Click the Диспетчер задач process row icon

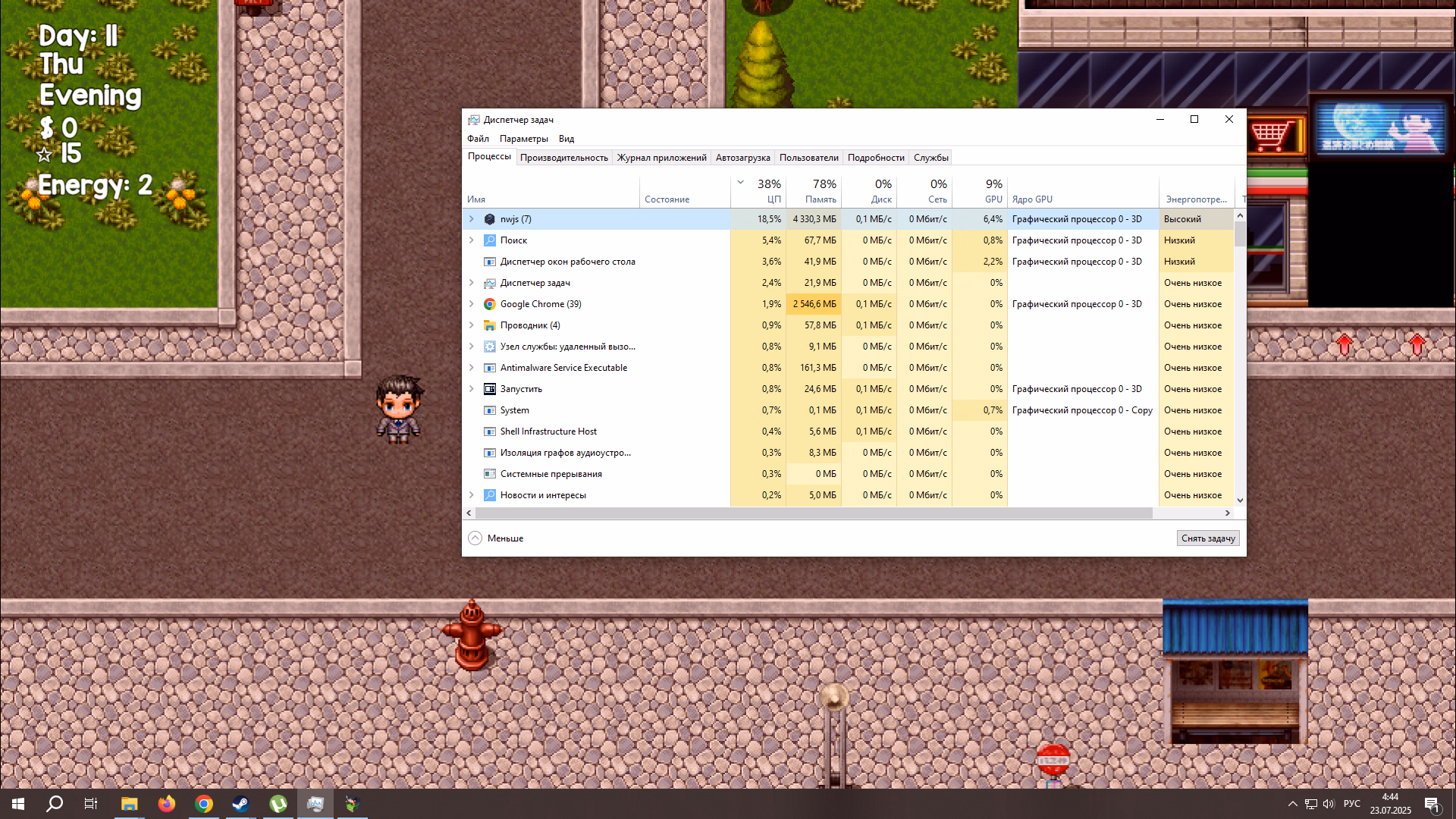(490, 283)
